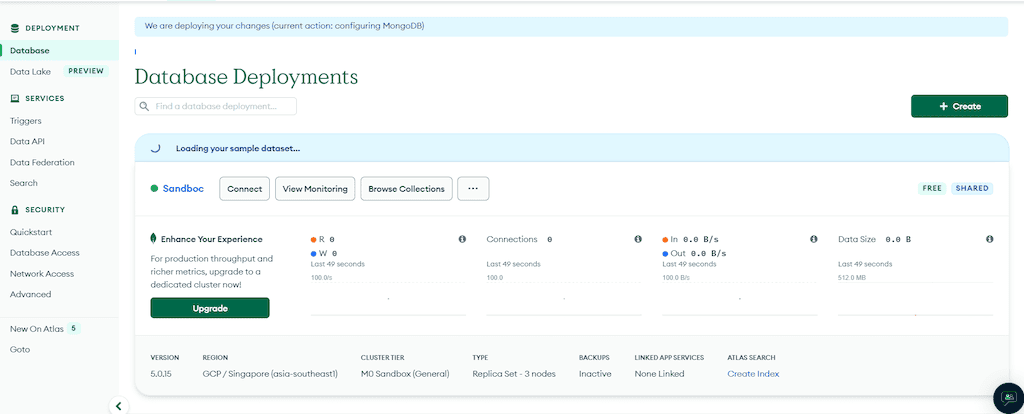Go to Database Access
The height and width of the screenshot is (414, 1024).
[x=44, y=253]
